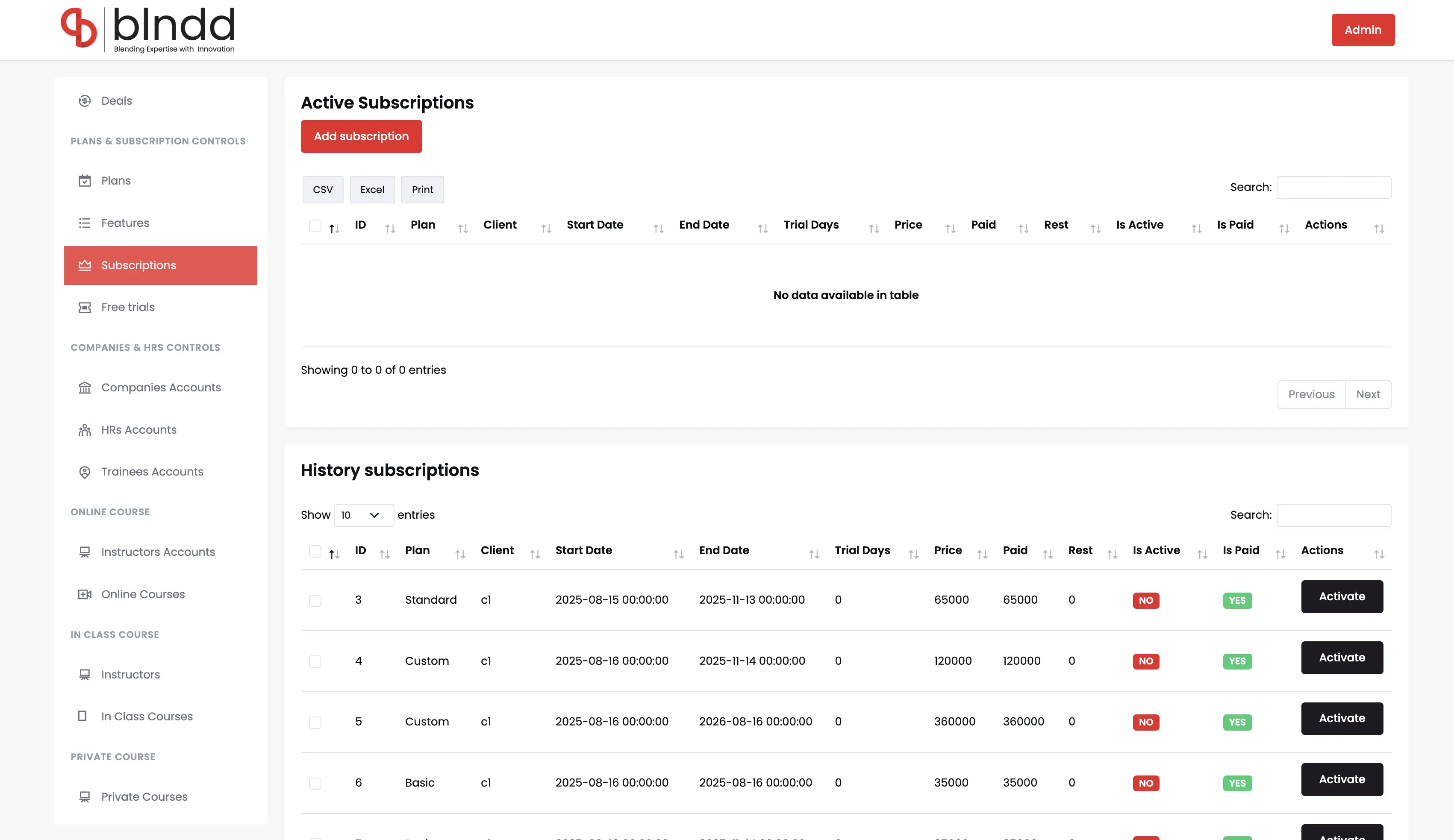
Task: Open Companies Accounts in the sidebar
Action: coord(160,388)
